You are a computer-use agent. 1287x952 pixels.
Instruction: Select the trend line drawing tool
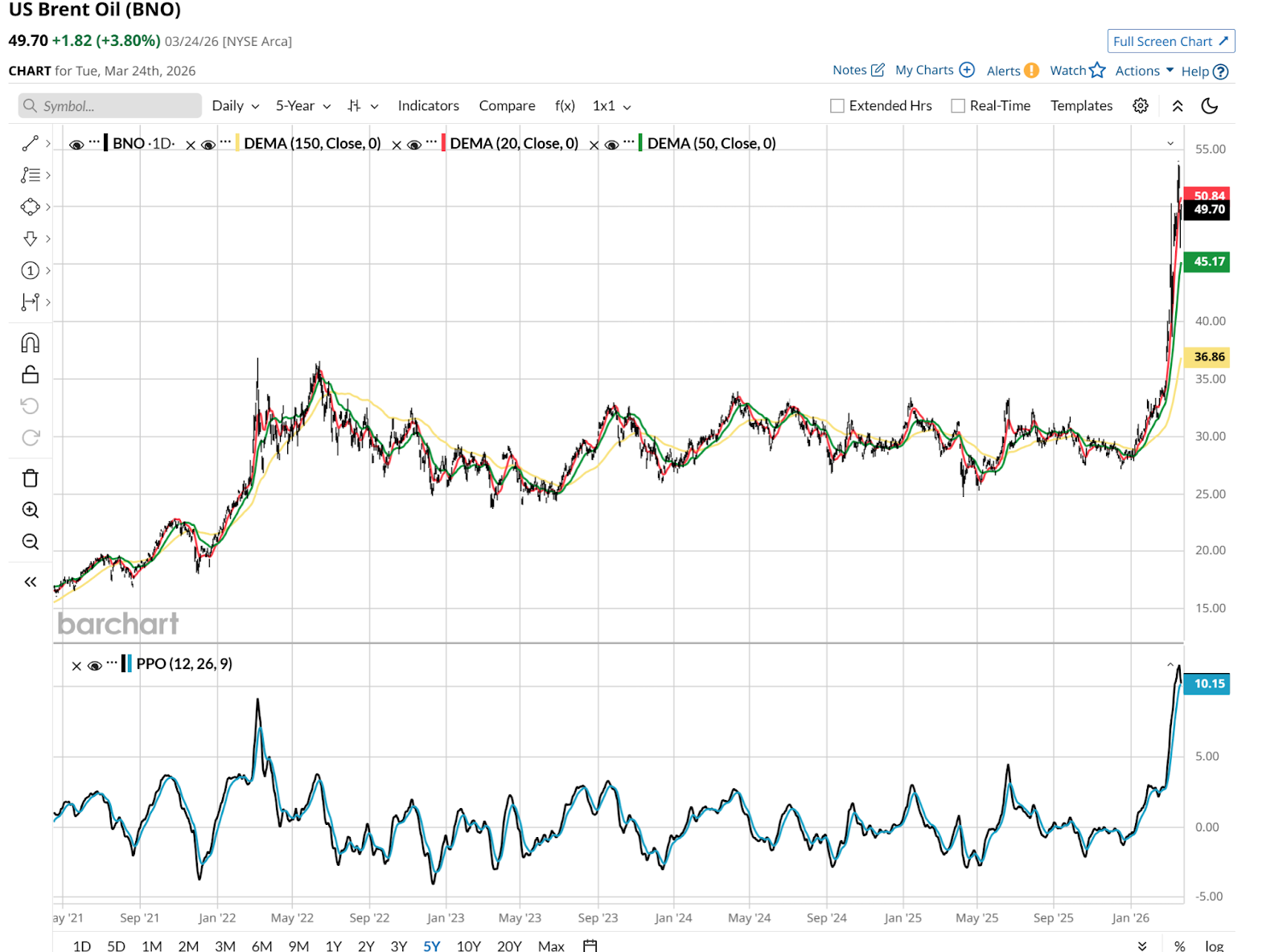coord(30,143)
